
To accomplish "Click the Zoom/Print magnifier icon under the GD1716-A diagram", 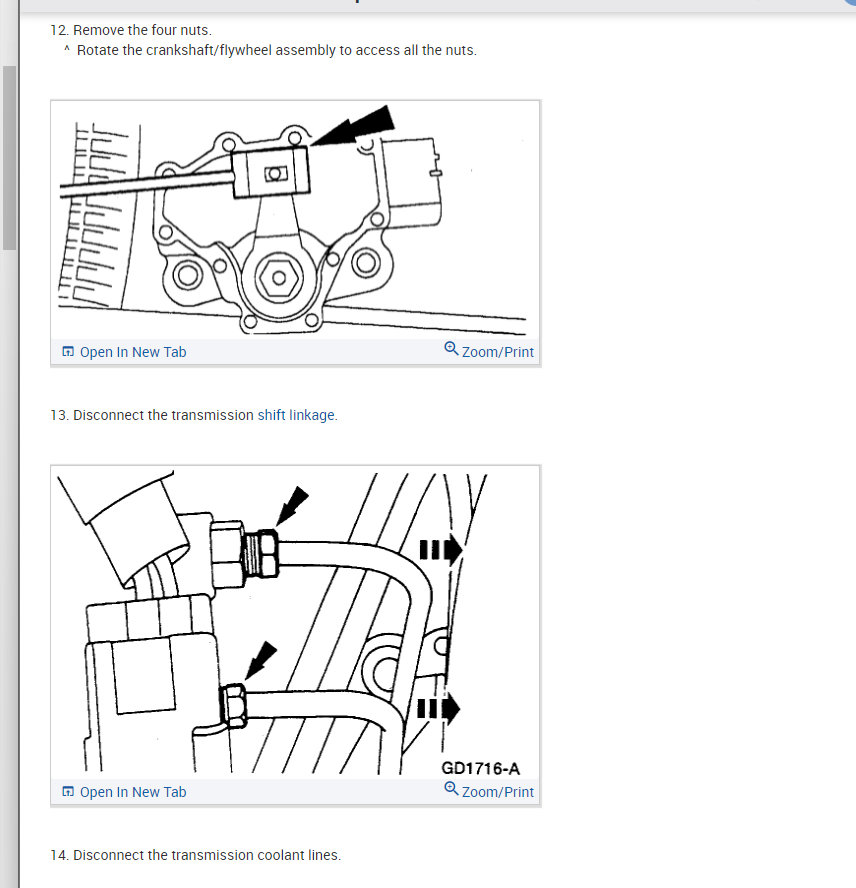I will pyautogui.click(x=451, y=788).
